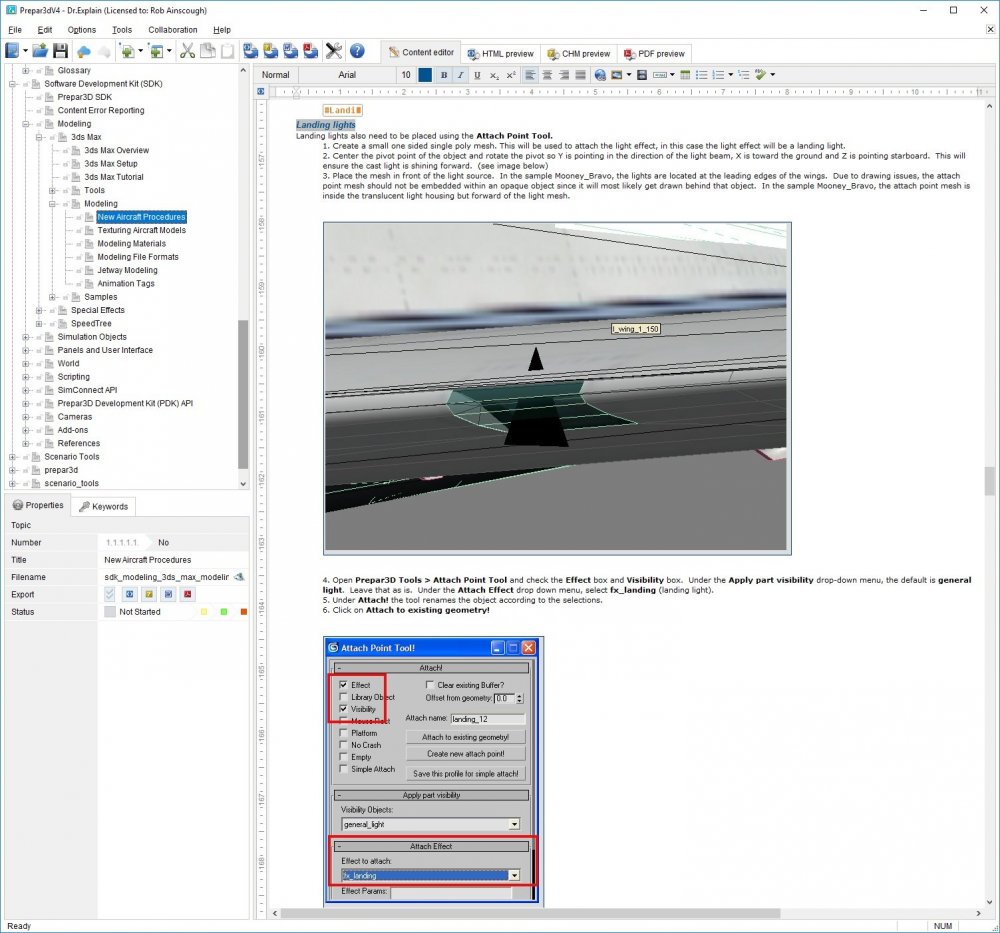
Task: Save project with the floppy disk icon
Action: tap(61, 51)
